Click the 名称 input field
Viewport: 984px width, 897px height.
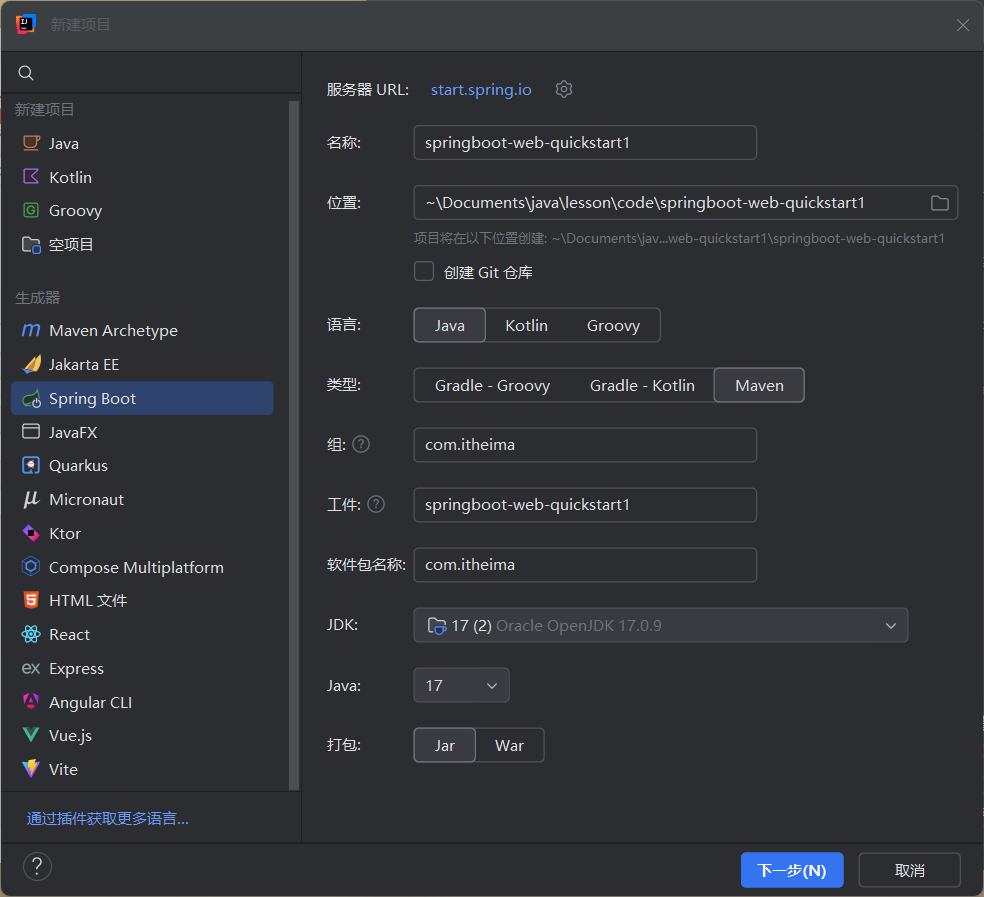click(x=585, y=142)
